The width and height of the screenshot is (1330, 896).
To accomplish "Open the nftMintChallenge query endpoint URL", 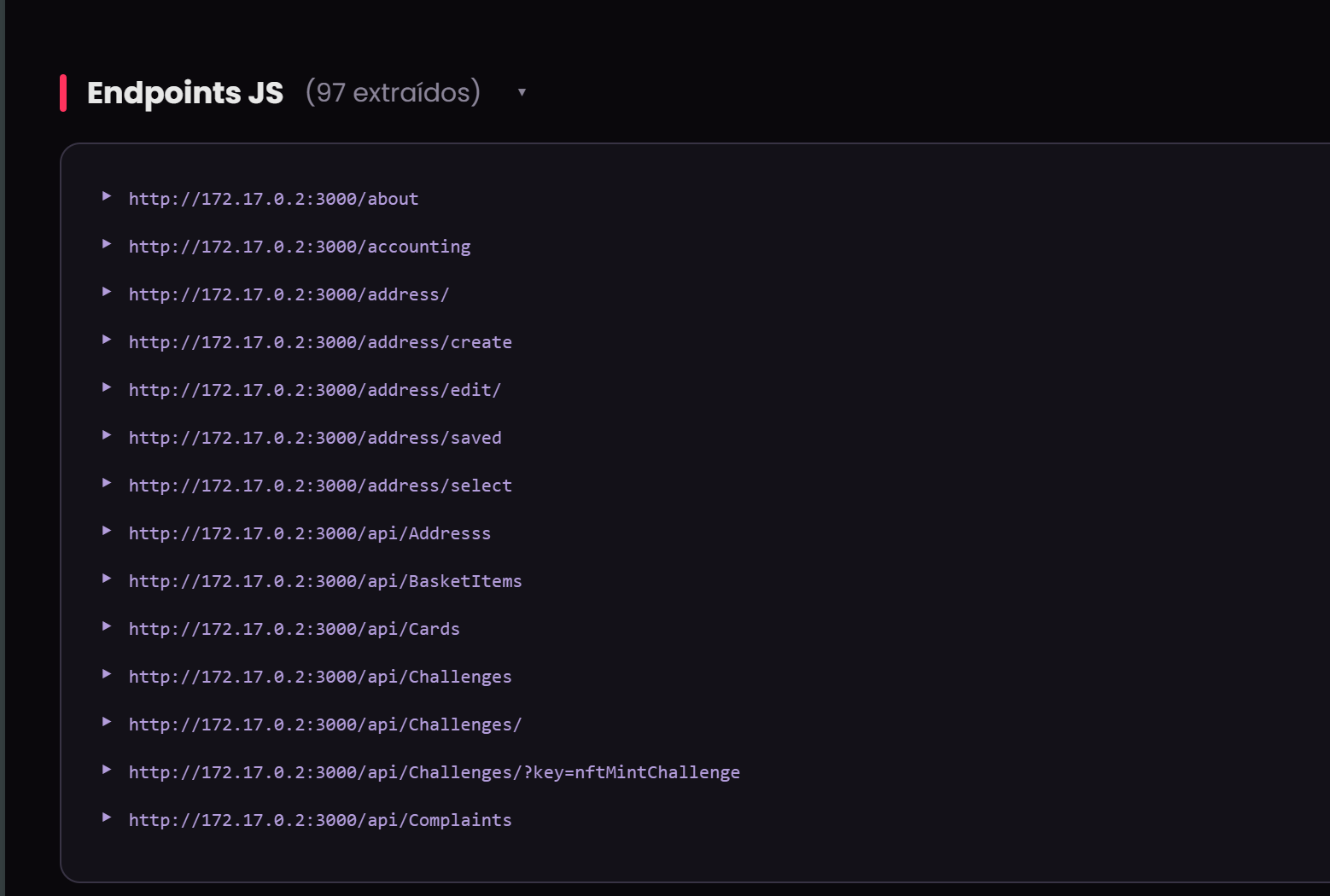I will pyautogui.click(x=434, y=771).
